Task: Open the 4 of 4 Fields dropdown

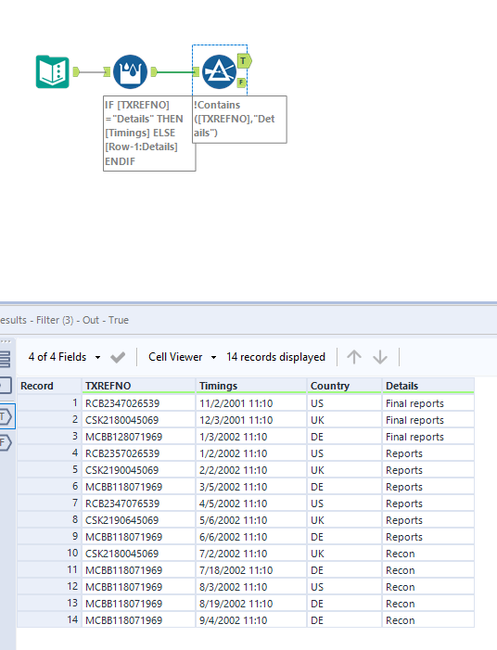Action: point(64,357)
